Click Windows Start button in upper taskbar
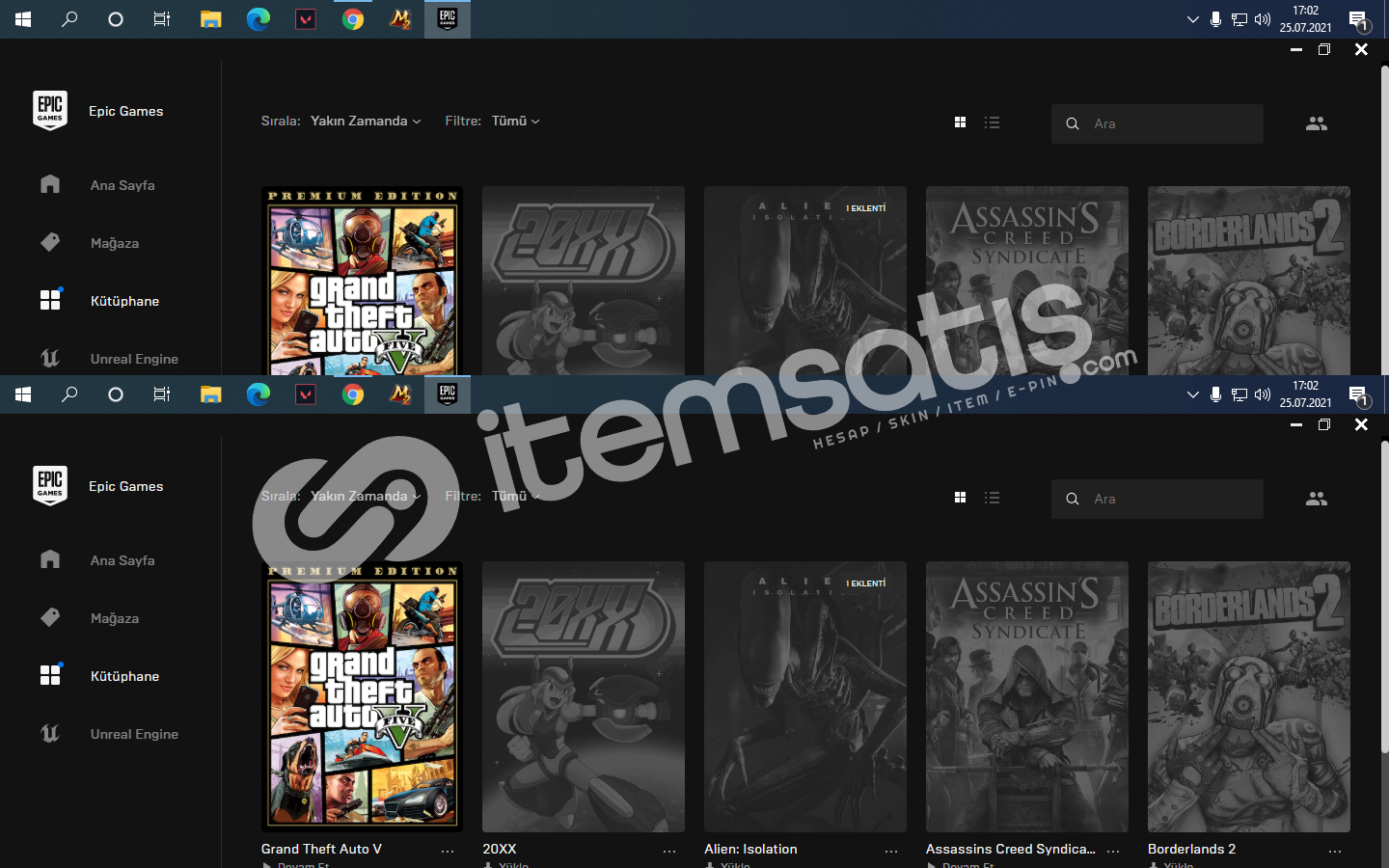This screenshot has width=1389, height=868. pyautogui.click(x=23, y=19)
